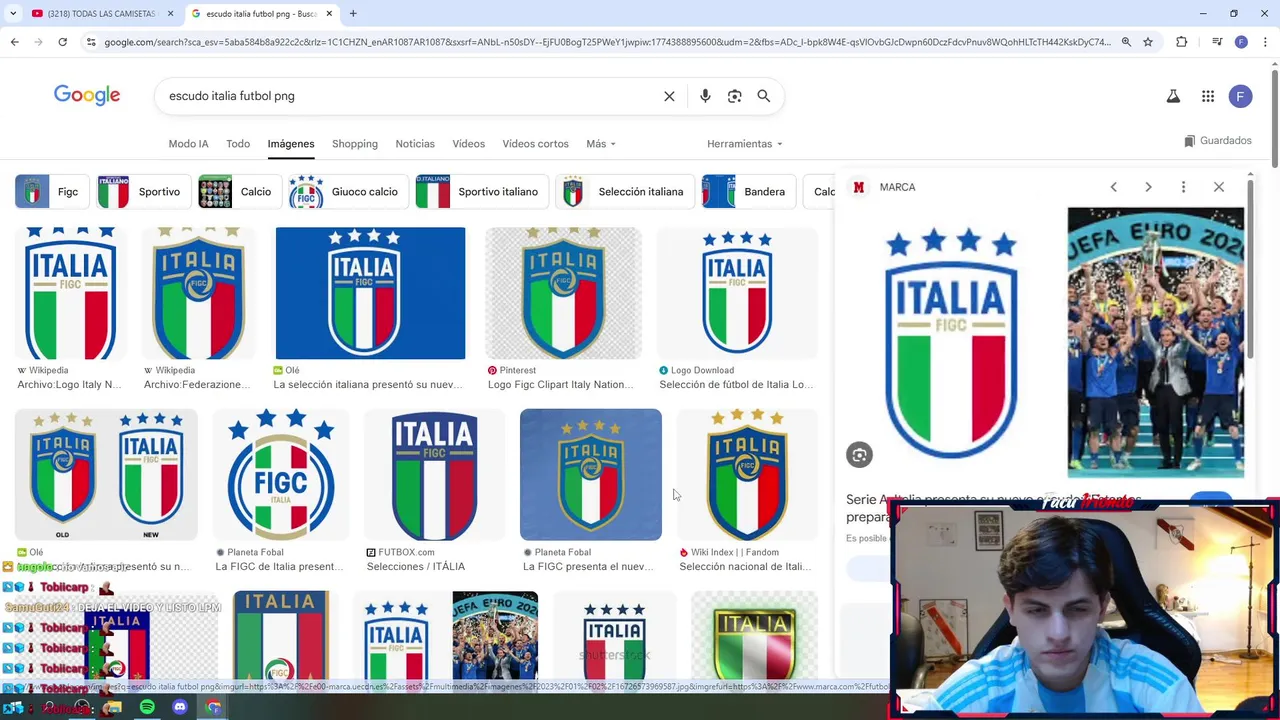Open Google Lens image search icon
Screen dimensions: 1280x720
click(x=735, y=96)
